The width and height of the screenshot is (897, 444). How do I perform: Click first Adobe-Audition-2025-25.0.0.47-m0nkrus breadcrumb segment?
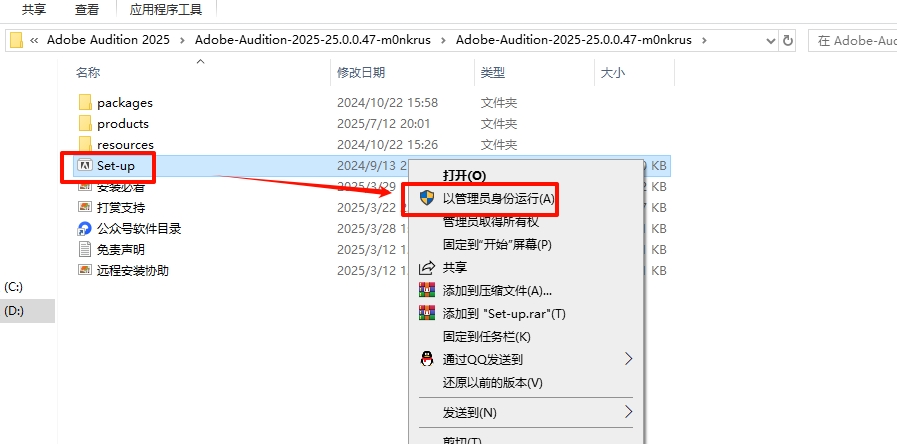coord(313,40)
